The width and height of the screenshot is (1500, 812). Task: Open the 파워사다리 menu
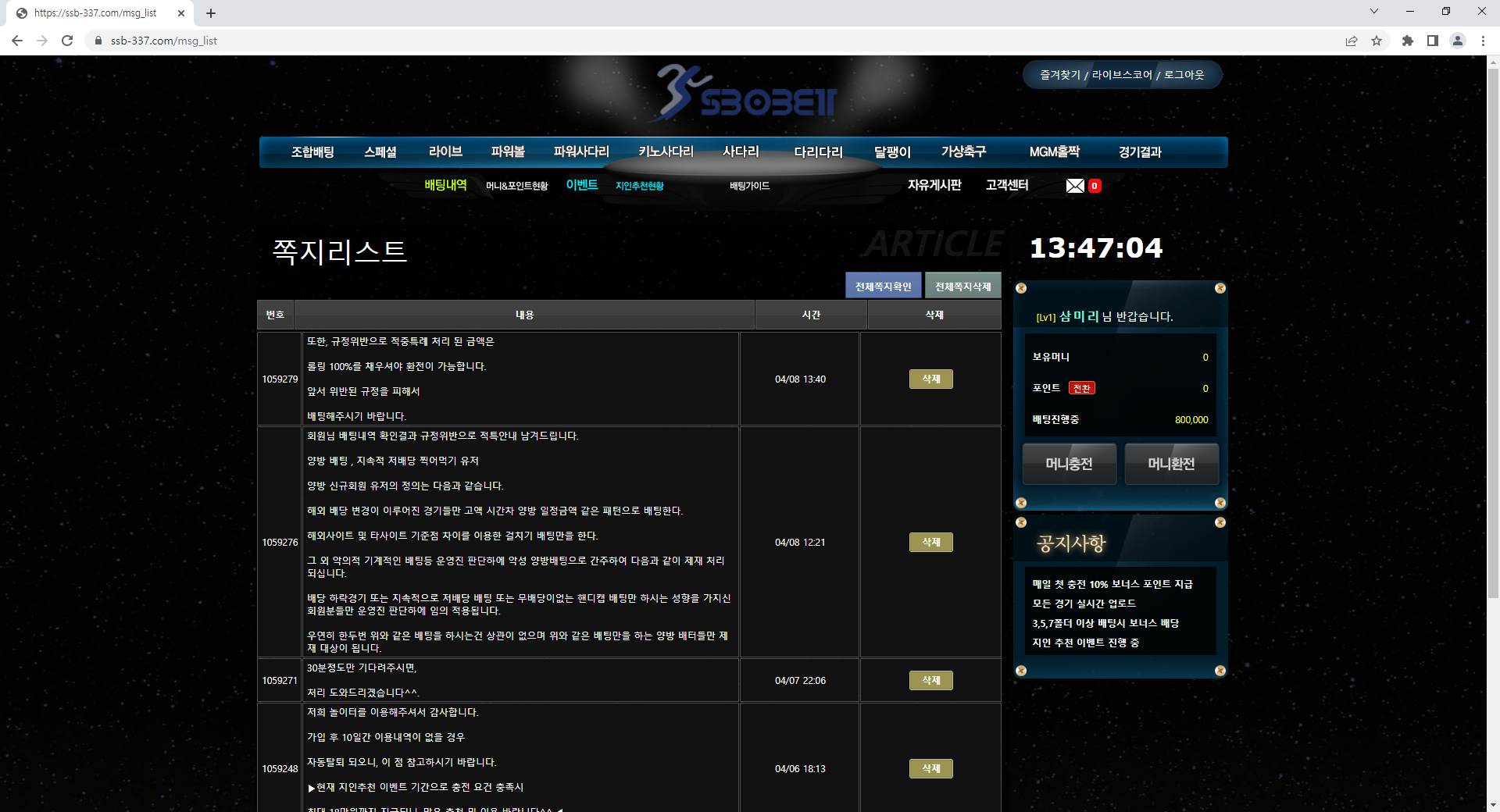[x=581, y=151]
